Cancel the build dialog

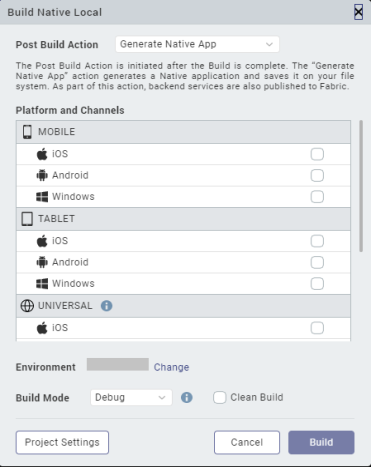pos(247,442)
